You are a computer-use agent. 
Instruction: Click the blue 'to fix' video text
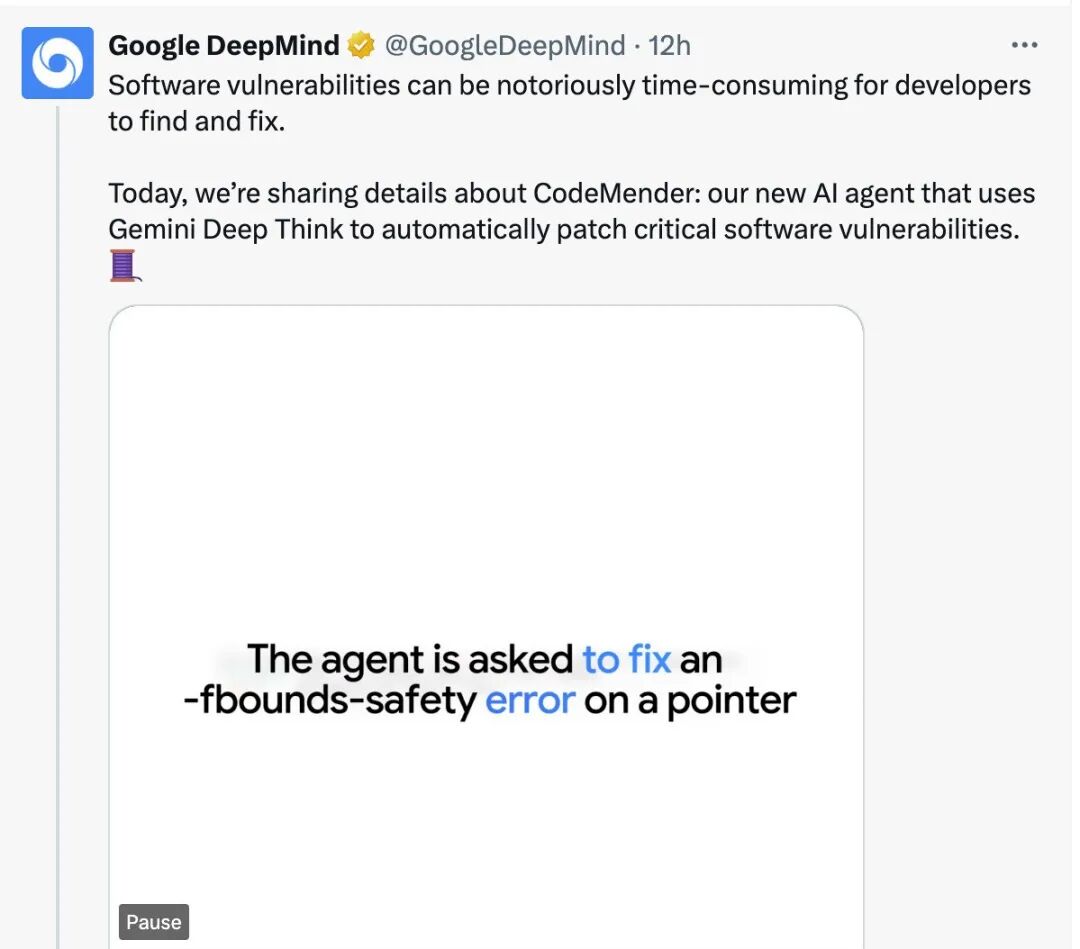point(626,660)
